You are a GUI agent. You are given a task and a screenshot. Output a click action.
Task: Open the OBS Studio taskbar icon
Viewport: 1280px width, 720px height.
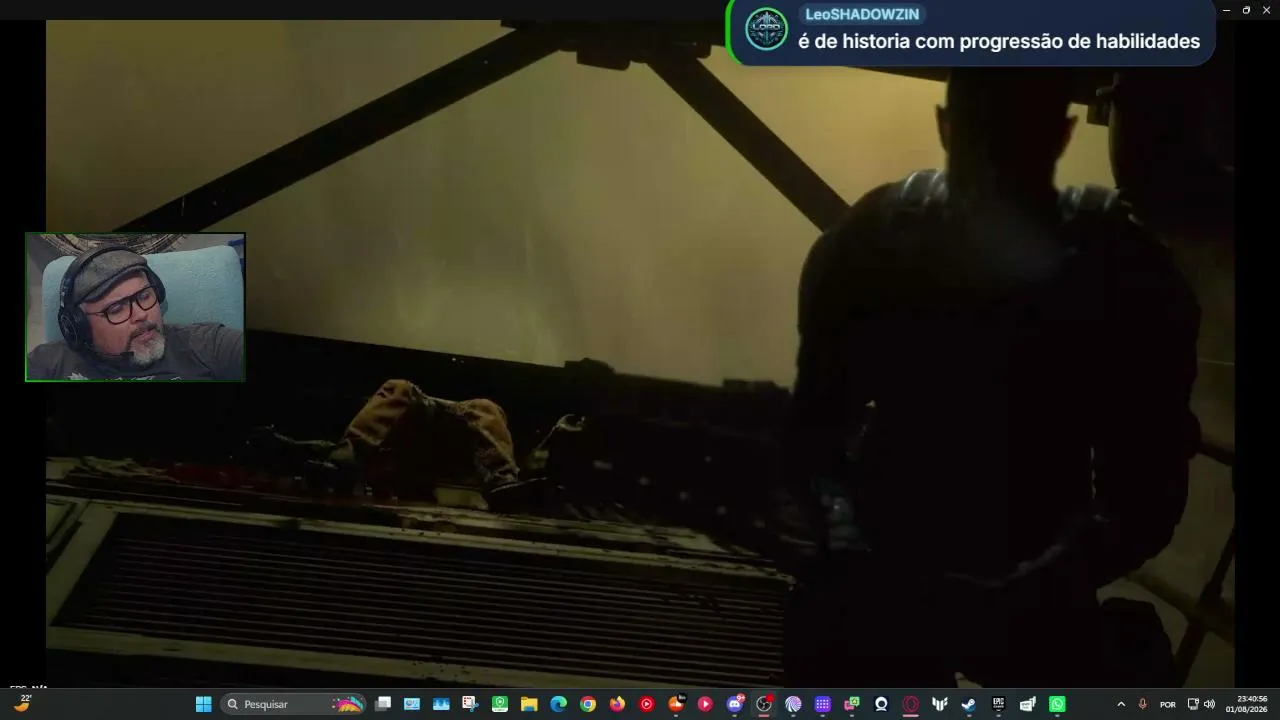click(x=764, y=704)
